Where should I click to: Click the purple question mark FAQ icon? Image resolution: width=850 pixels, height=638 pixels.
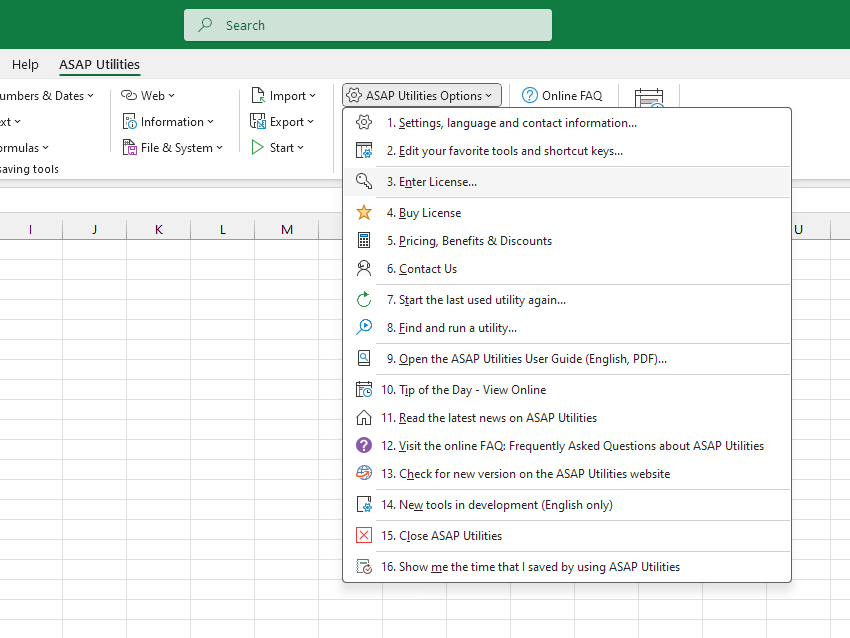click(x=364, y=445)
